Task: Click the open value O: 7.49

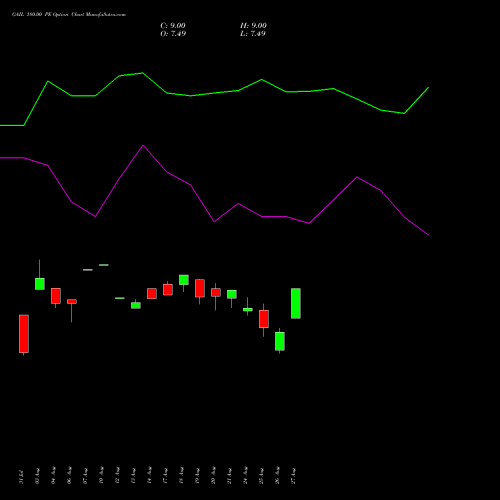Action: 173,34
